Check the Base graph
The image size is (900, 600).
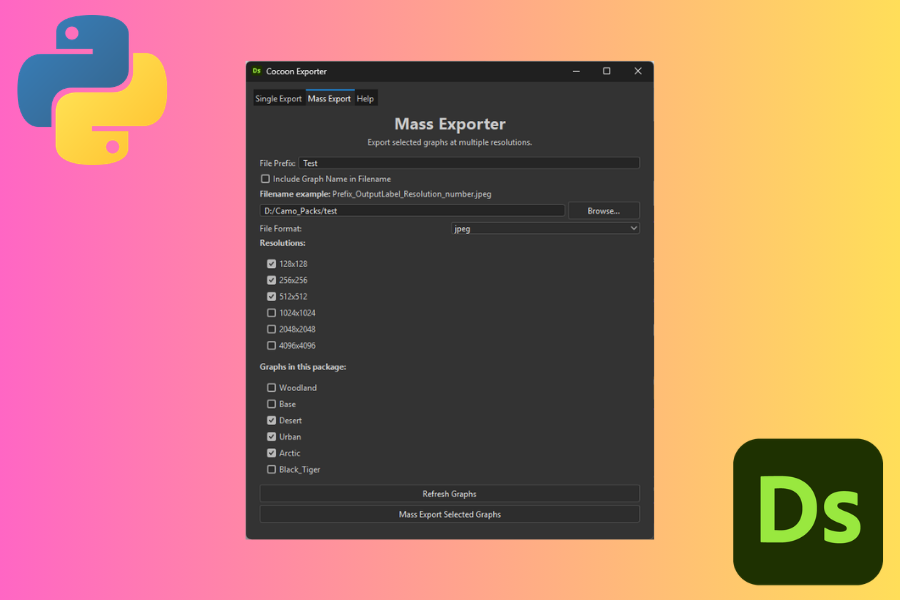point(271,404)
